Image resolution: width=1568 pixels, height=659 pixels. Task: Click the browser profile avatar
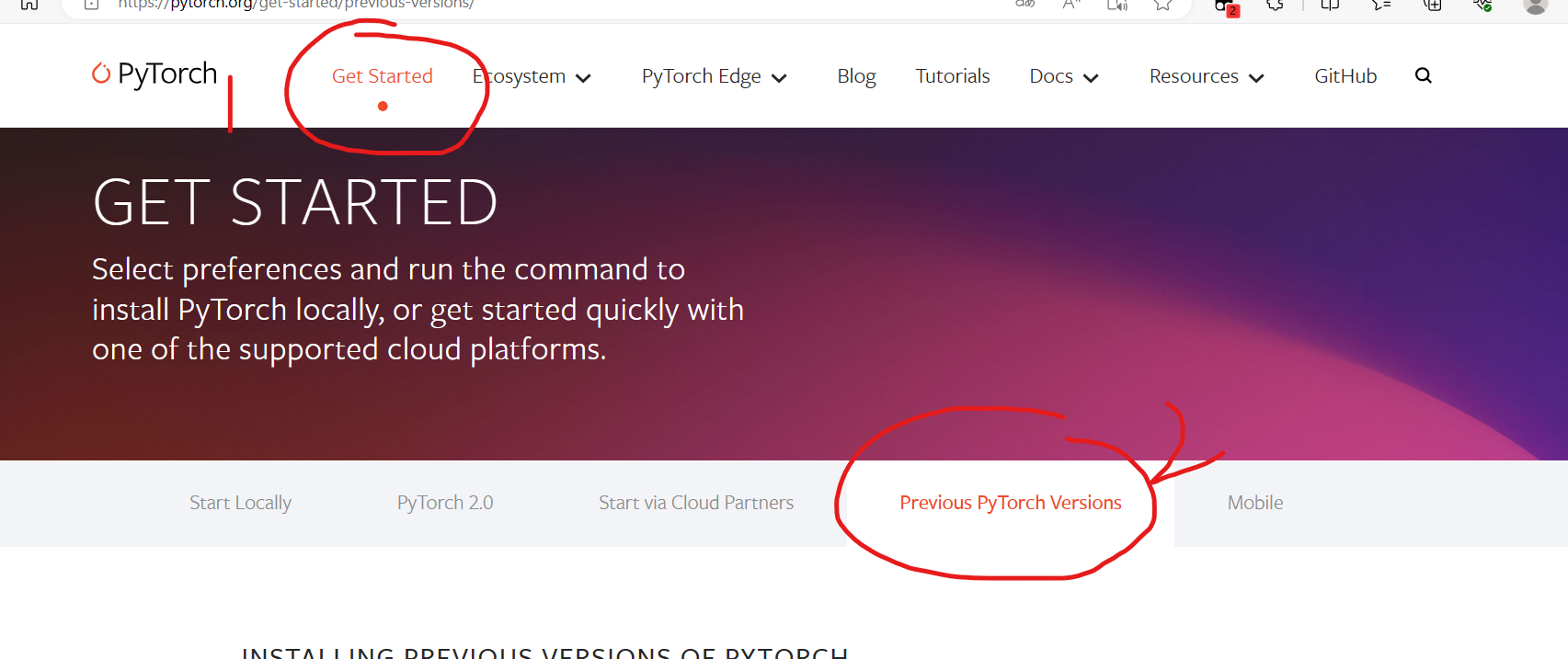1535,5
